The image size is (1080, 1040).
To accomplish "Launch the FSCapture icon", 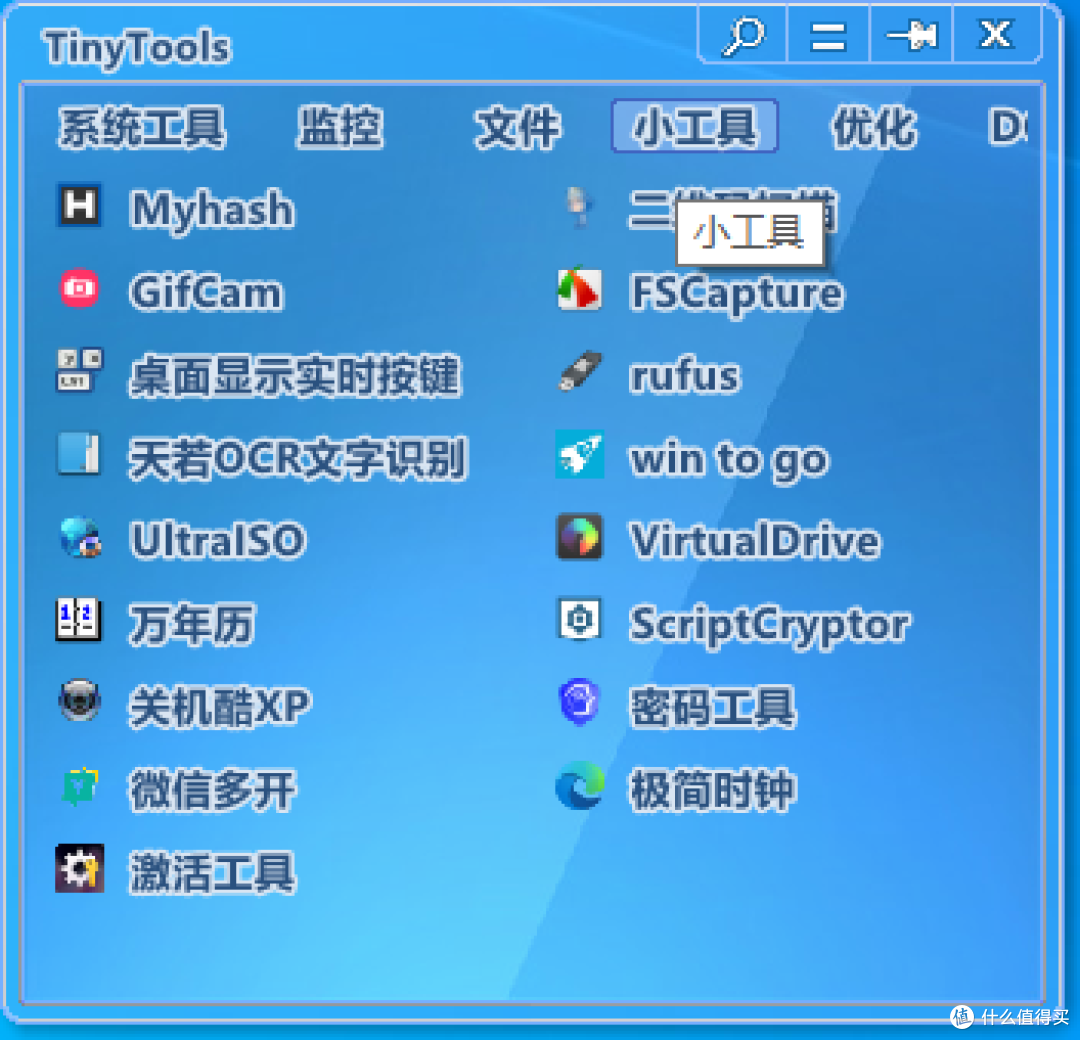I will tap(579, 289).
